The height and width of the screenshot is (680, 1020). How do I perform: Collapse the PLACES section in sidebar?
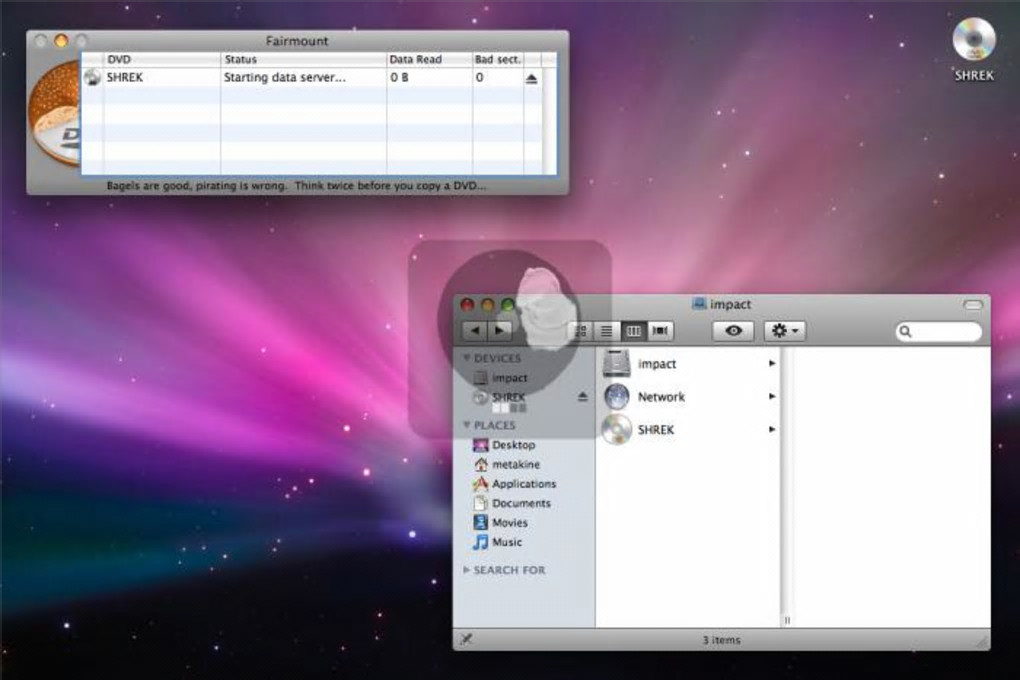466,425
